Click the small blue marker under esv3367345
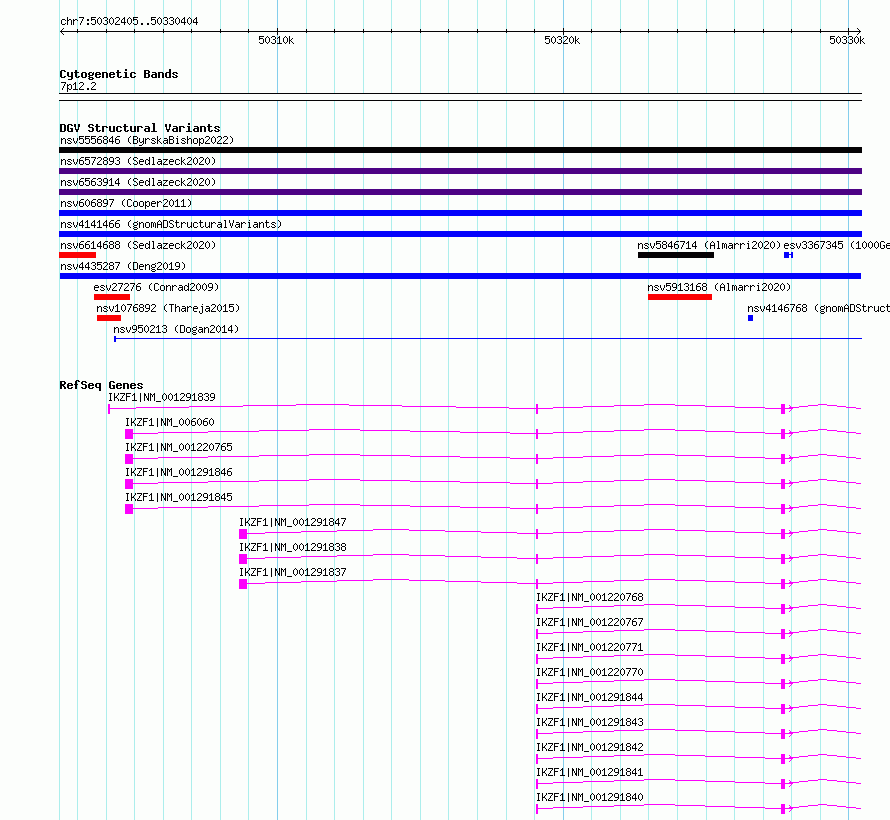Image resolution: width=890 pixels, height=820 pixels. [788, 255]
